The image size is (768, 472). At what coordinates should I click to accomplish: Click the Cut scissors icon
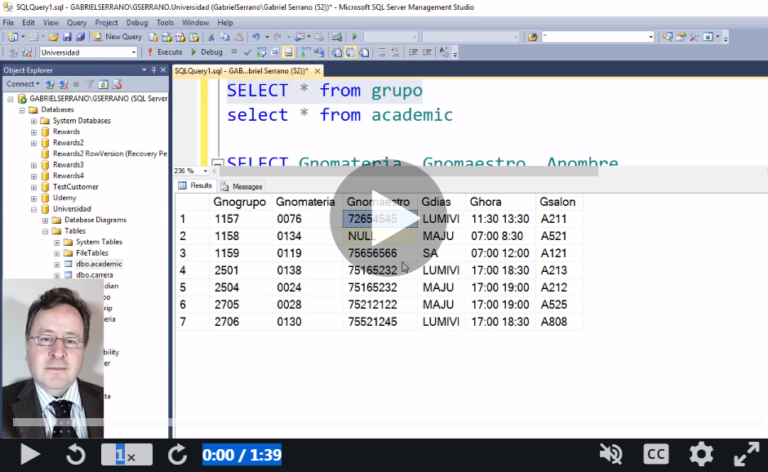[211, 37]
